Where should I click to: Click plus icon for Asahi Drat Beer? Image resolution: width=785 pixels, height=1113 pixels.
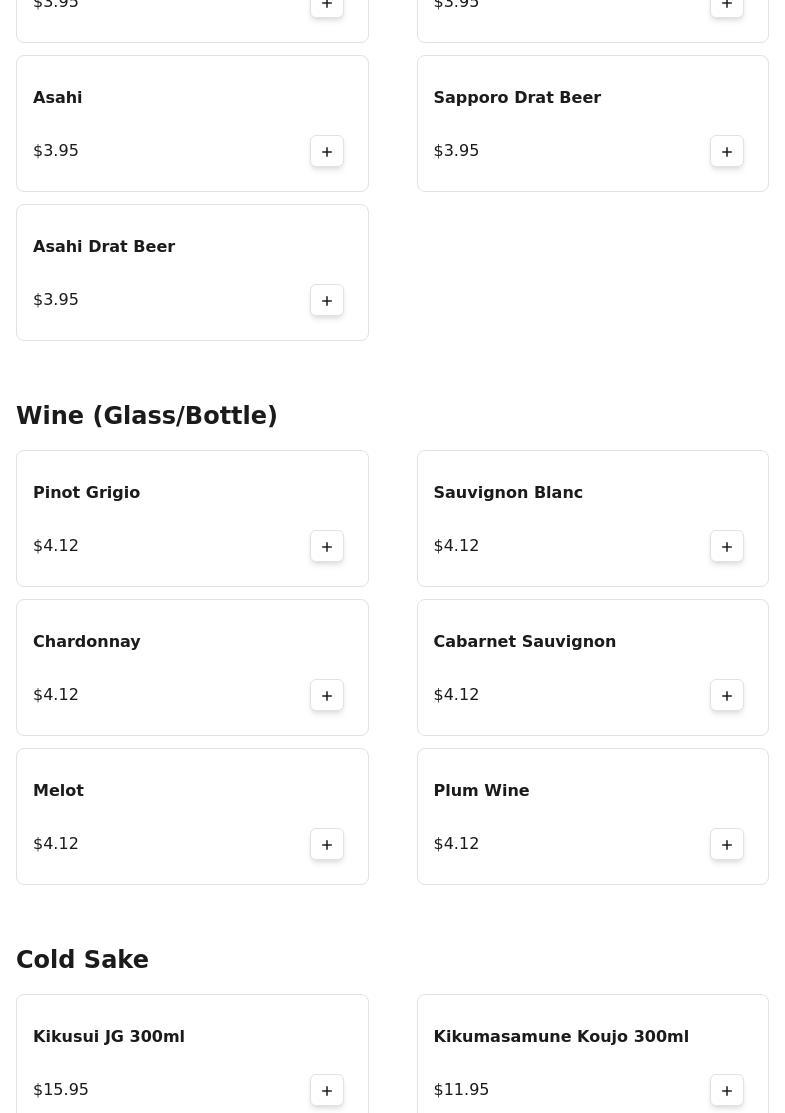pyautogui.click(x=327, y=300)
